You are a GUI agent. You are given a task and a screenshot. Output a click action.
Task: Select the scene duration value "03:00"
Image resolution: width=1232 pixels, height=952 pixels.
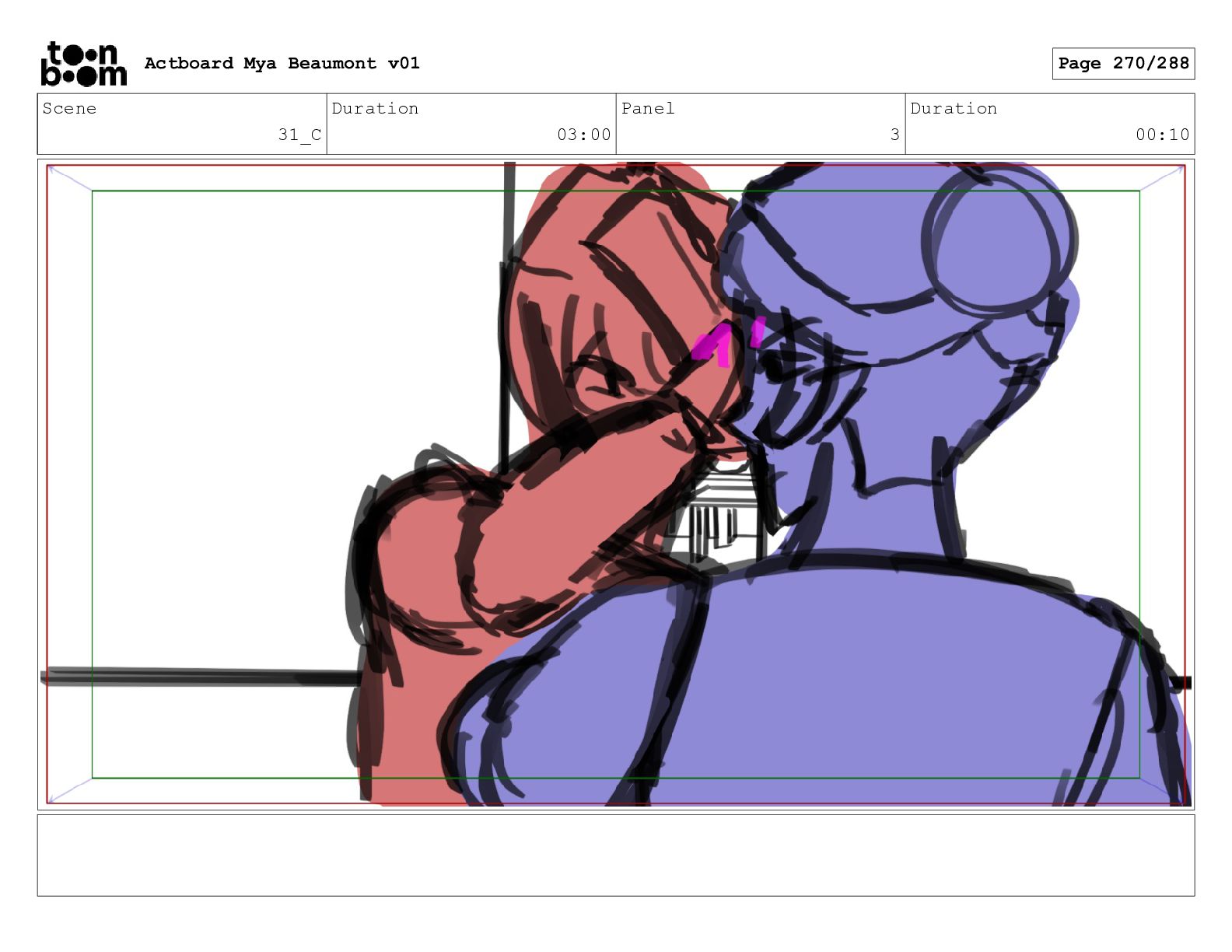pyautogui.click(x=583, y=135)
